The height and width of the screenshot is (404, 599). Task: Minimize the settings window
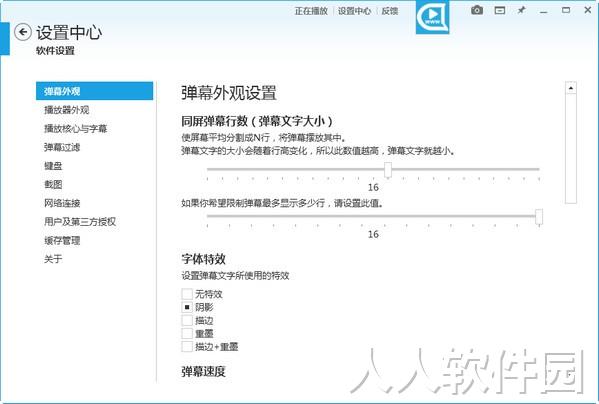(x=544, y=12)
